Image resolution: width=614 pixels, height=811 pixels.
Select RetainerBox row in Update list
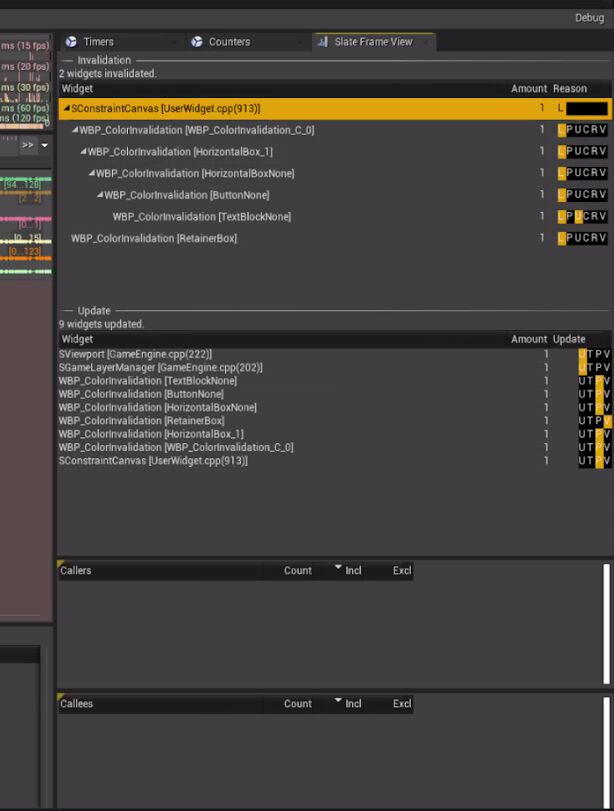pyautogui.click(x=335, y=421)
